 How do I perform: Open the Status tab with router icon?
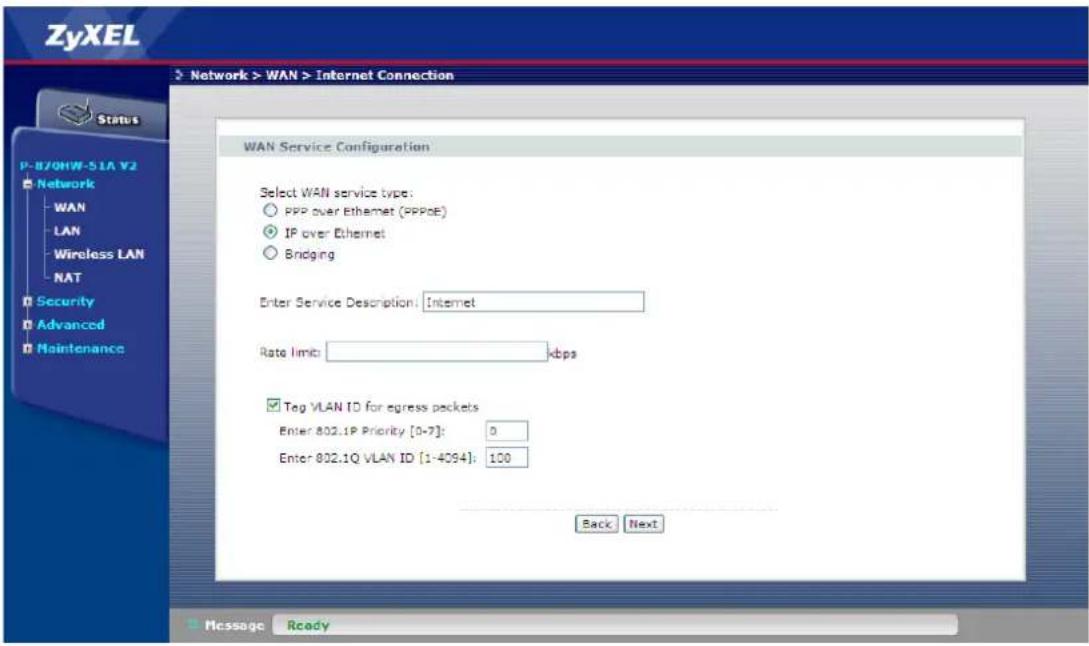click(x=99, y=115)
